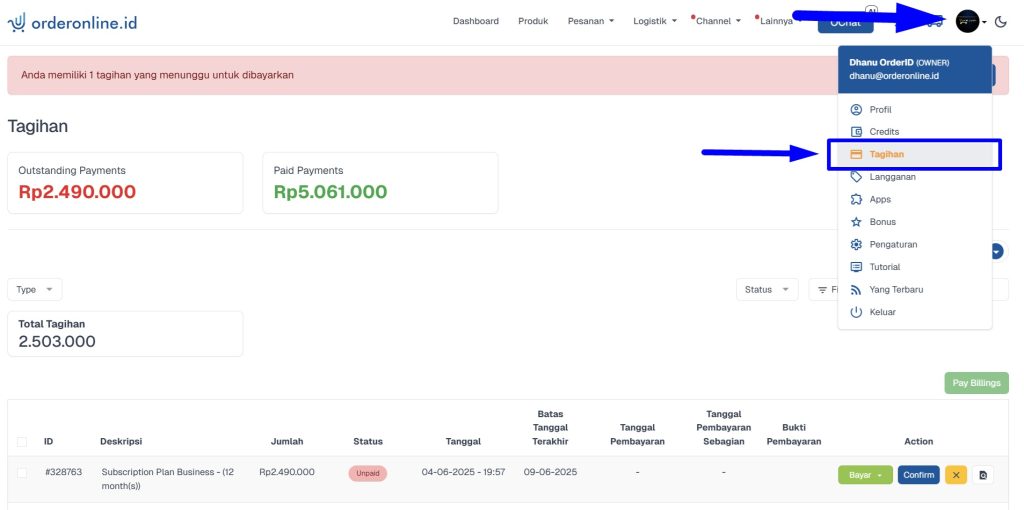Click the orderonline.id logo

click(72, 23)
